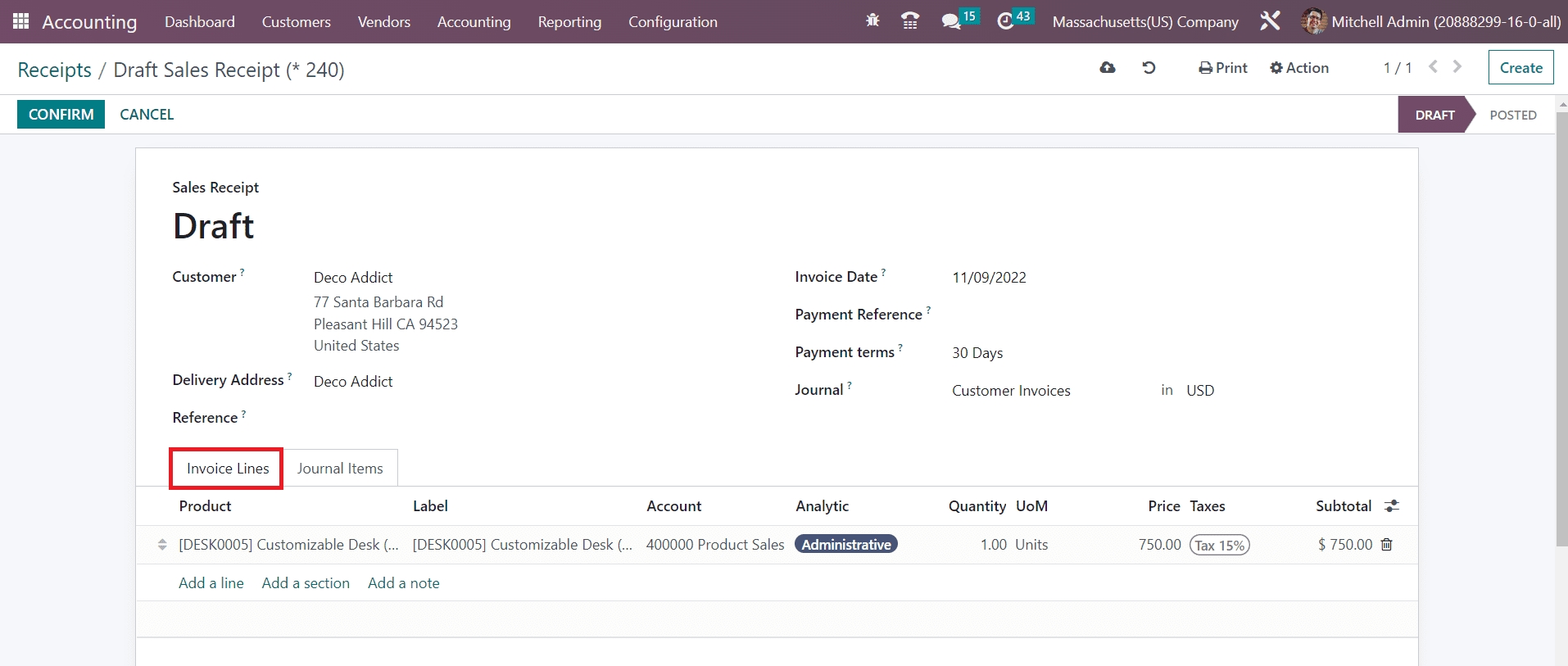This screenshot has height=666, width=1568.
Task: Open the apps grid menu icon
Action: pos(21,21)
